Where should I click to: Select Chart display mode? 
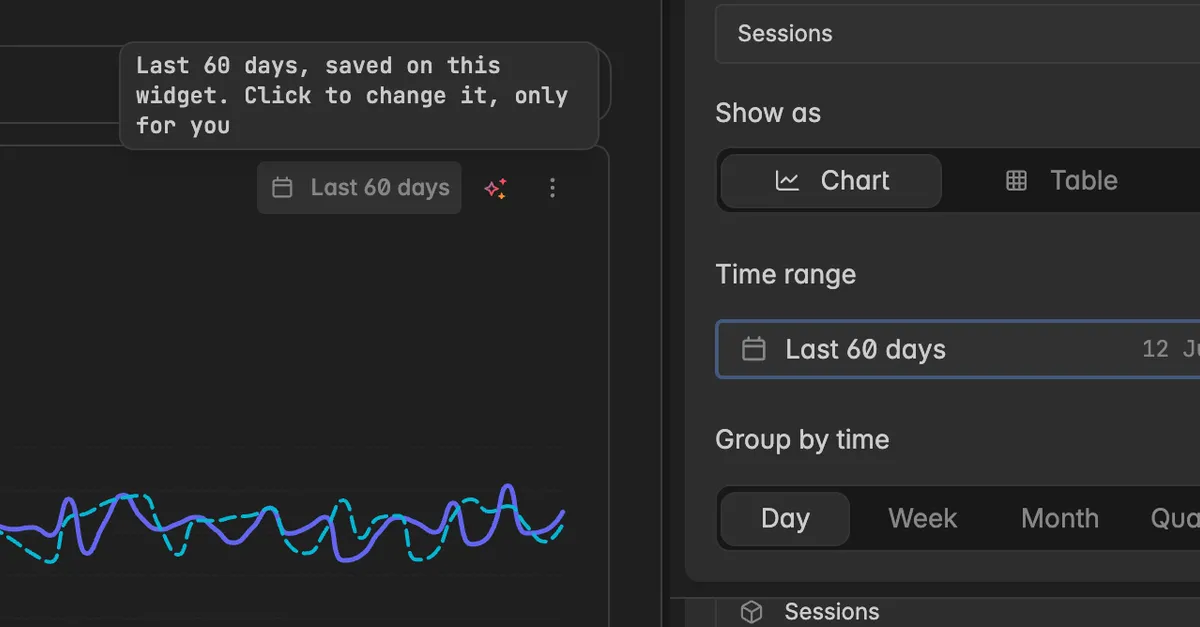tap(831, 181)
